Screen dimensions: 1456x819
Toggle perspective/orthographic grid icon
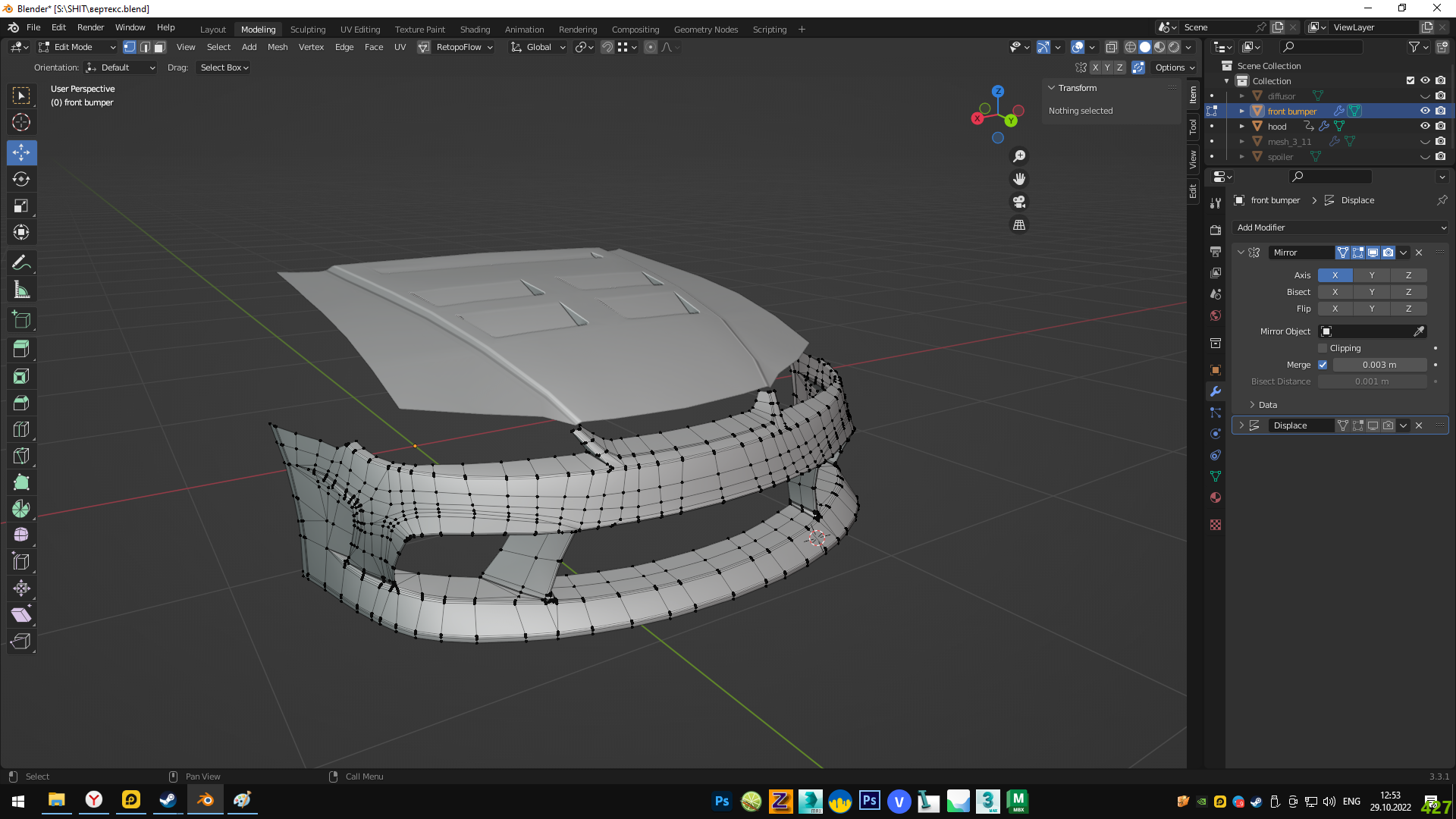tap(1019, 225)
